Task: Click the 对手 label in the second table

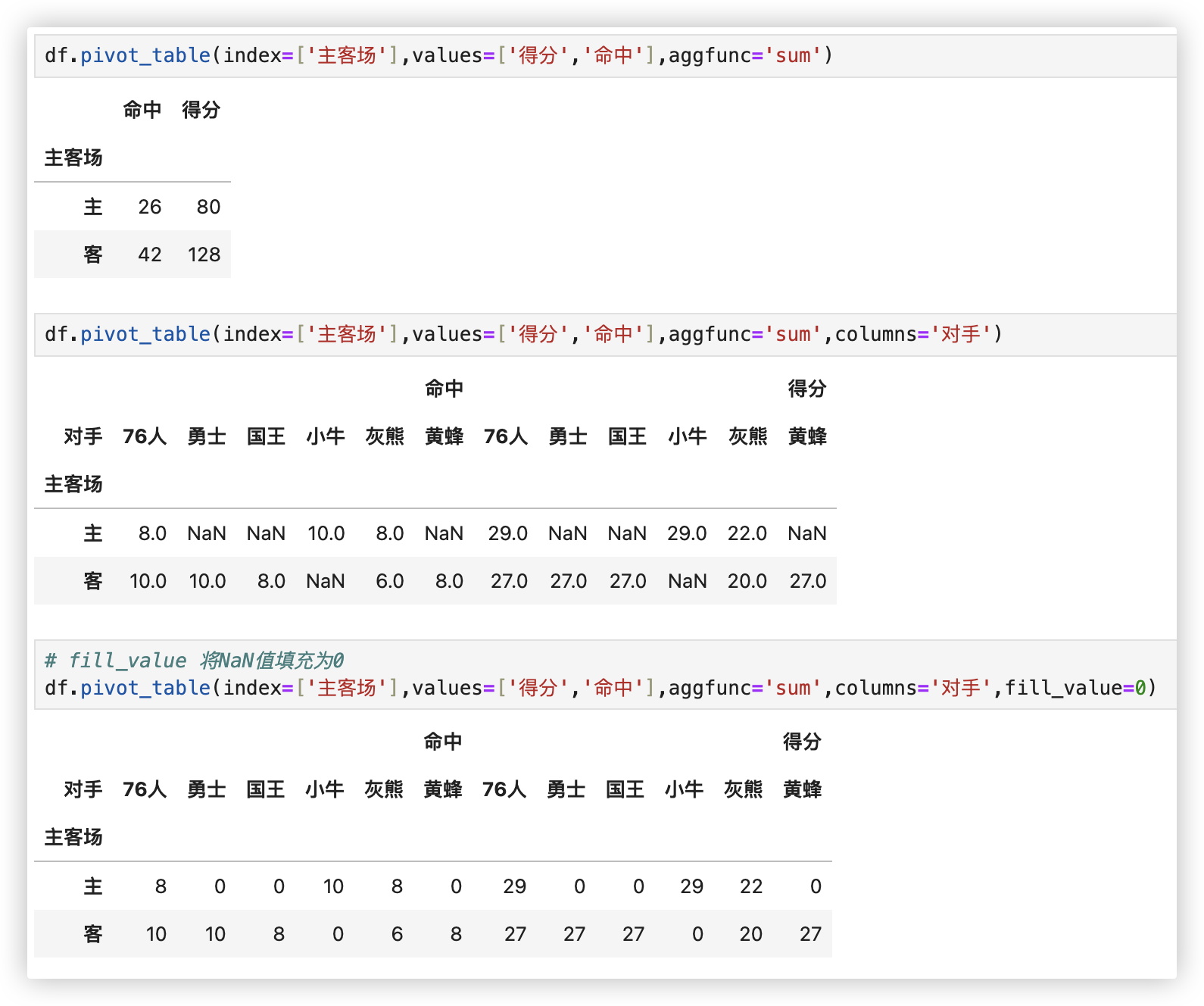Action: click(83, 436)
